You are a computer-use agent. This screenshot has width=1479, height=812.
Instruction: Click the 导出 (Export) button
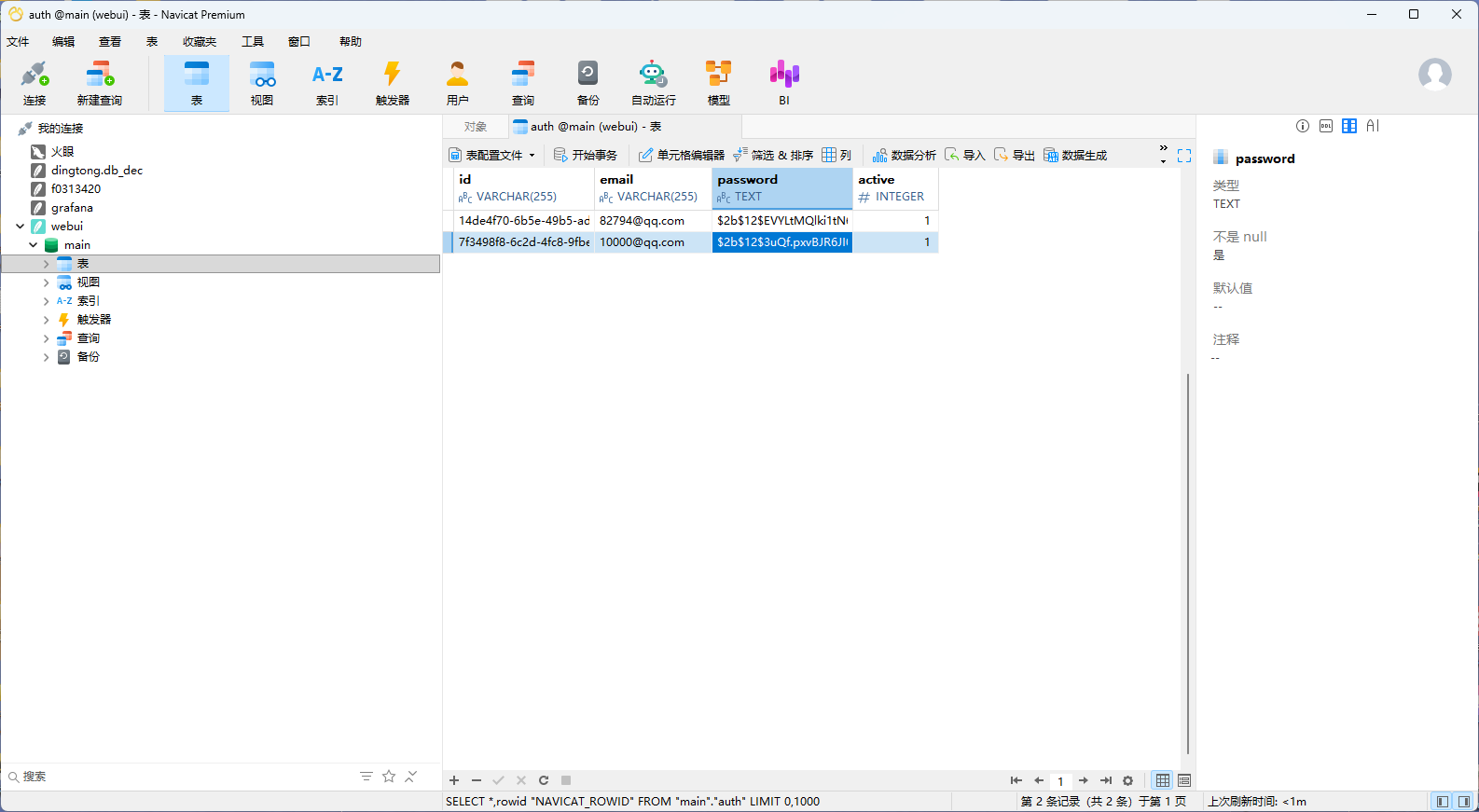pyautogui.click(x=1014, y=156)
